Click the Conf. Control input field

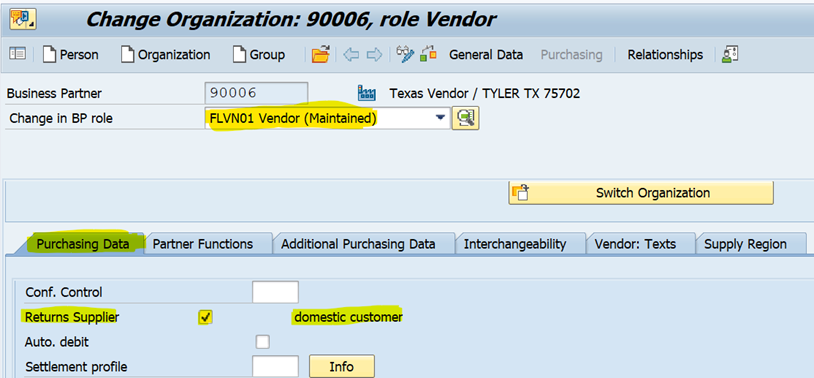(x=275, y=292)
